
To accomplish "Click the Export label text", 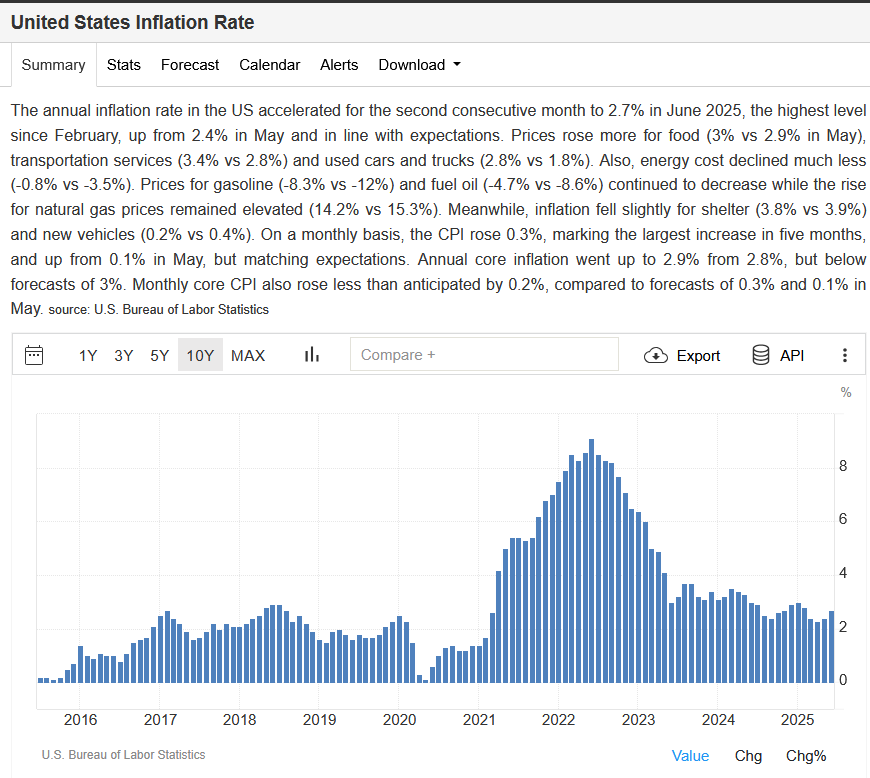I will (698, 356).
